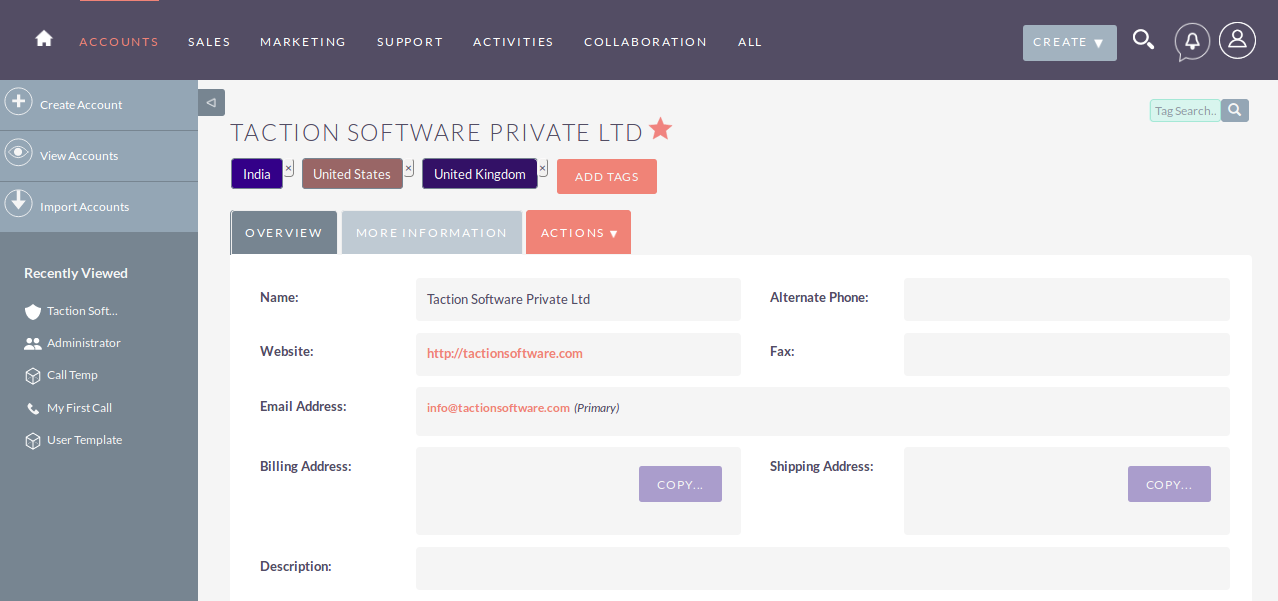Image resolution: width=1278 pixels, height=601 pixels.
Task: Click the tag search magnifier button
Action: [1235, 110]
